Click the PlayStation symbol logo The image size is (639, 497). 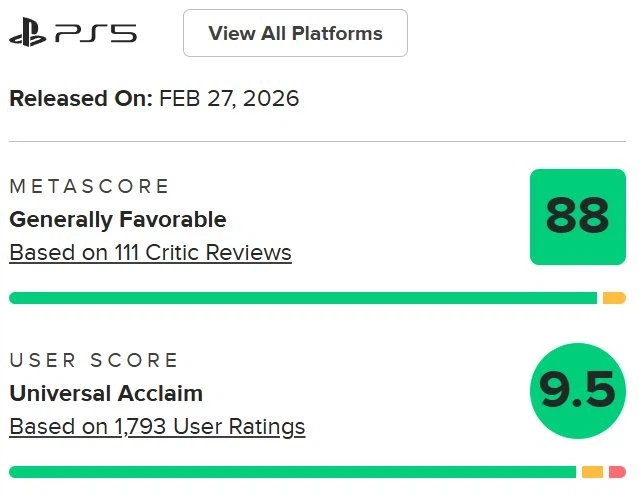[x=28, y=34]
